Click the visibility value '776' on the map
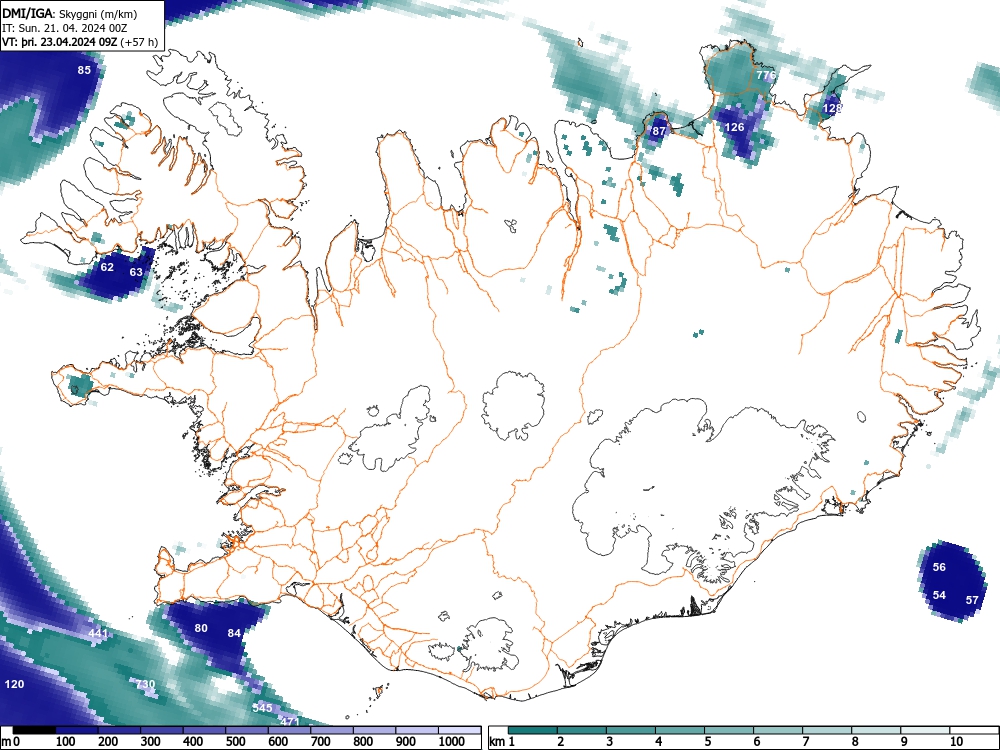1000x750 pixels. [x=766, y=75]
